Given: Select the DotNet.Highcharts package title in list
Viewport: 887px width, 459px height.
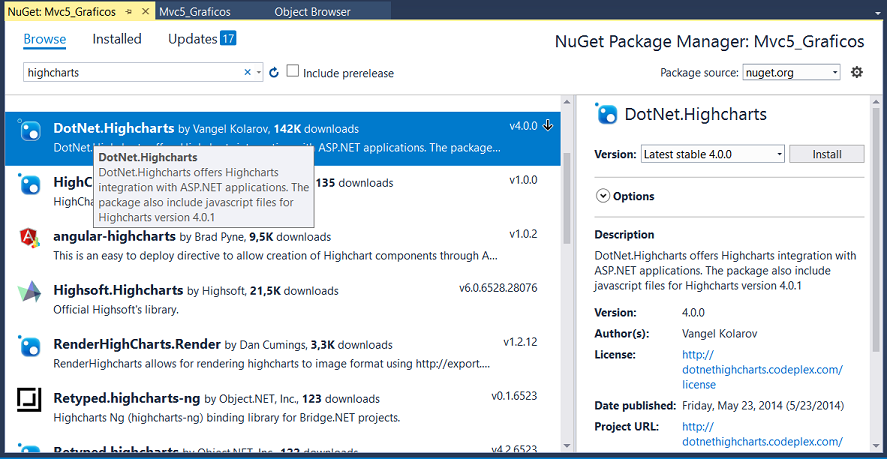Looking at the screenshot, I should tap(114, 128).
